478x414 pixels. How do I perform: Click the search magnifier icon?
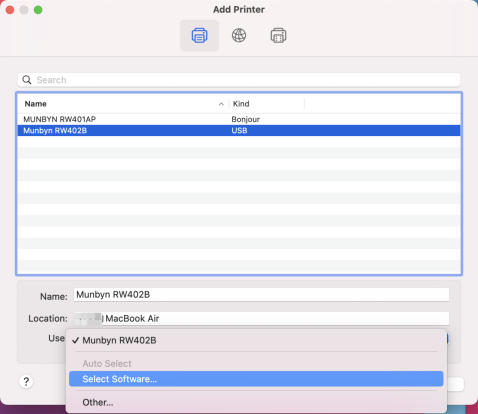click(27, 80)
